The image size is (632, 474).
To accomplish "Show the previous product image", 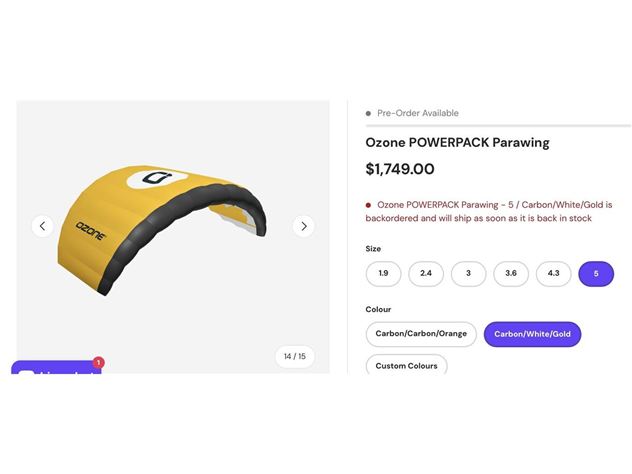I will (42, 226).
